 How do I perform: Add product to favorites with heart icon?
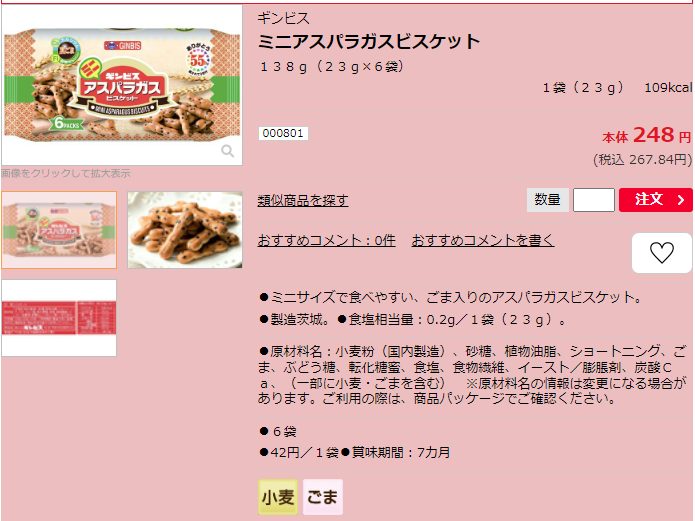click(662, 253)
